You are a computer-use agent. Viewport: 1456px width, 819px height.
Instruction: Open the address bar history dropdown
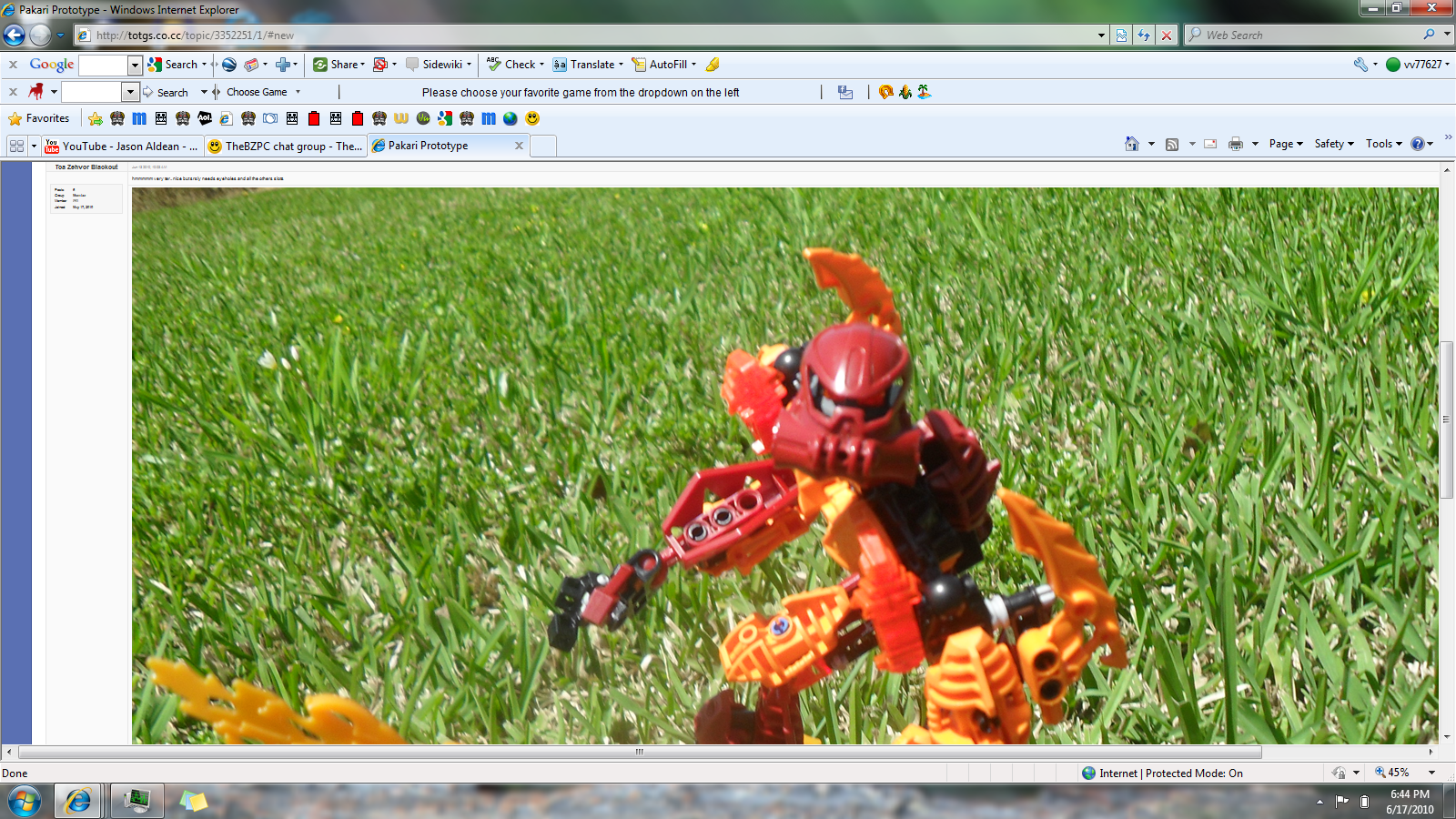pos(1101,35)
